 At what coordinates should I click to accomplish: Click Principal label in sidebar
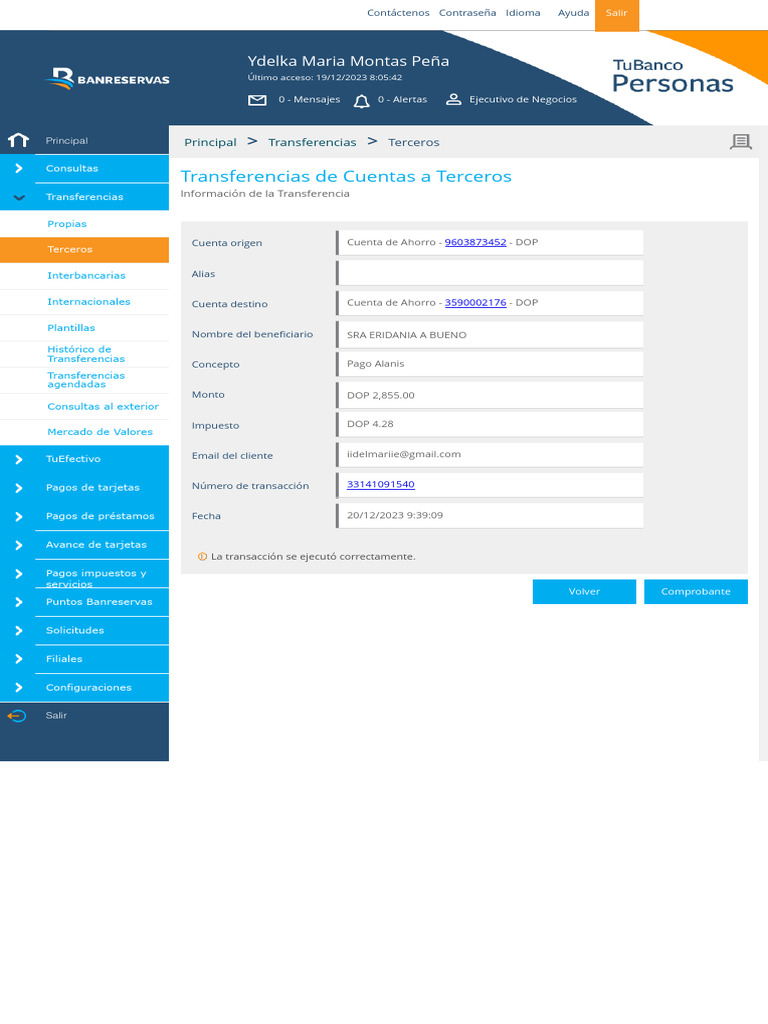pos(67,140)
